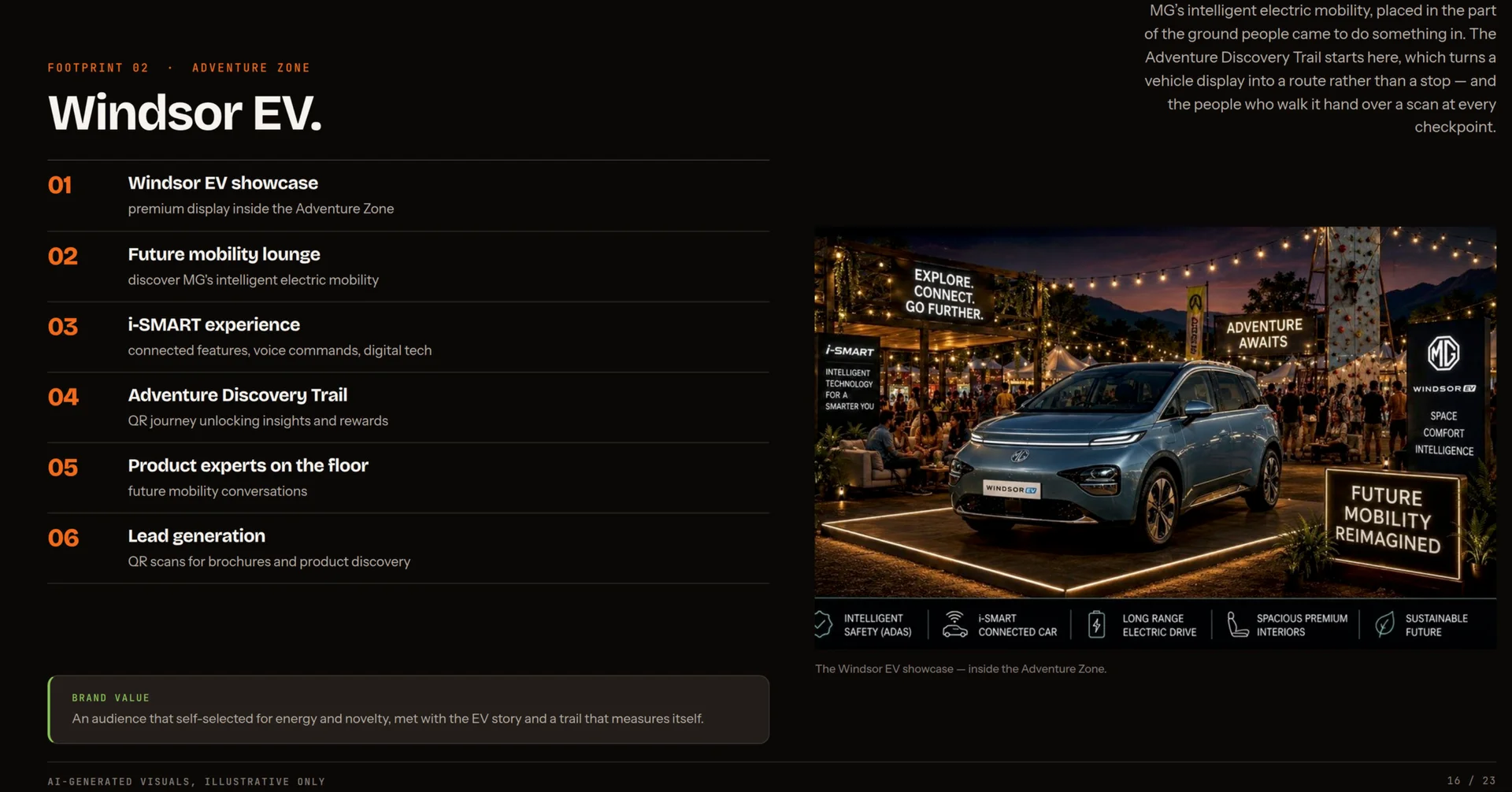Viewport: 1512px width, 792px height.
Task: Click 'discover MG's intelligent electric mobility' text
Action: 254,279
